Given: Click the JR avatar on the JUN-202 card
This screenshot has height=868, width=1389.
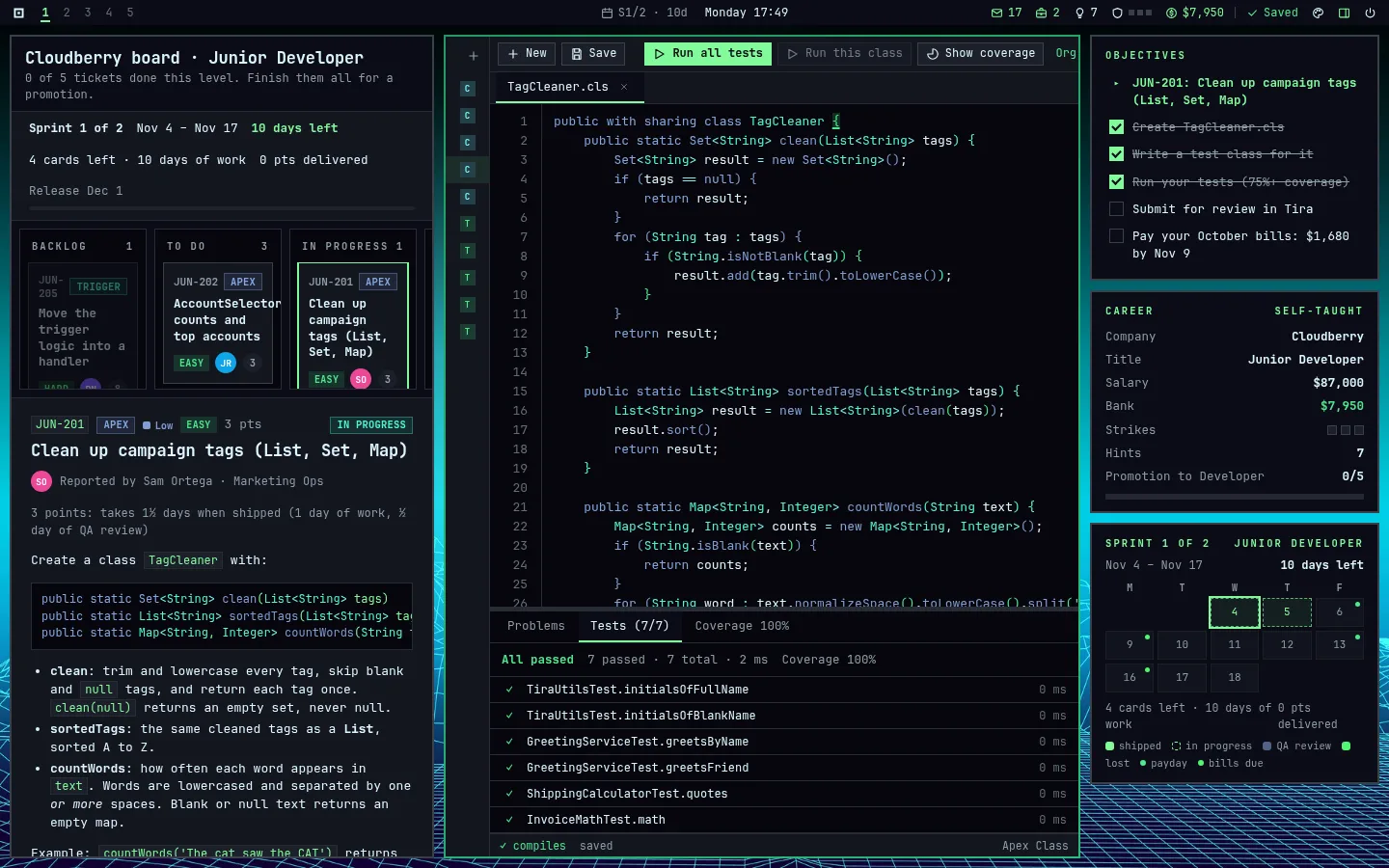Looking at the screenshot, I should tap(226, 363).
